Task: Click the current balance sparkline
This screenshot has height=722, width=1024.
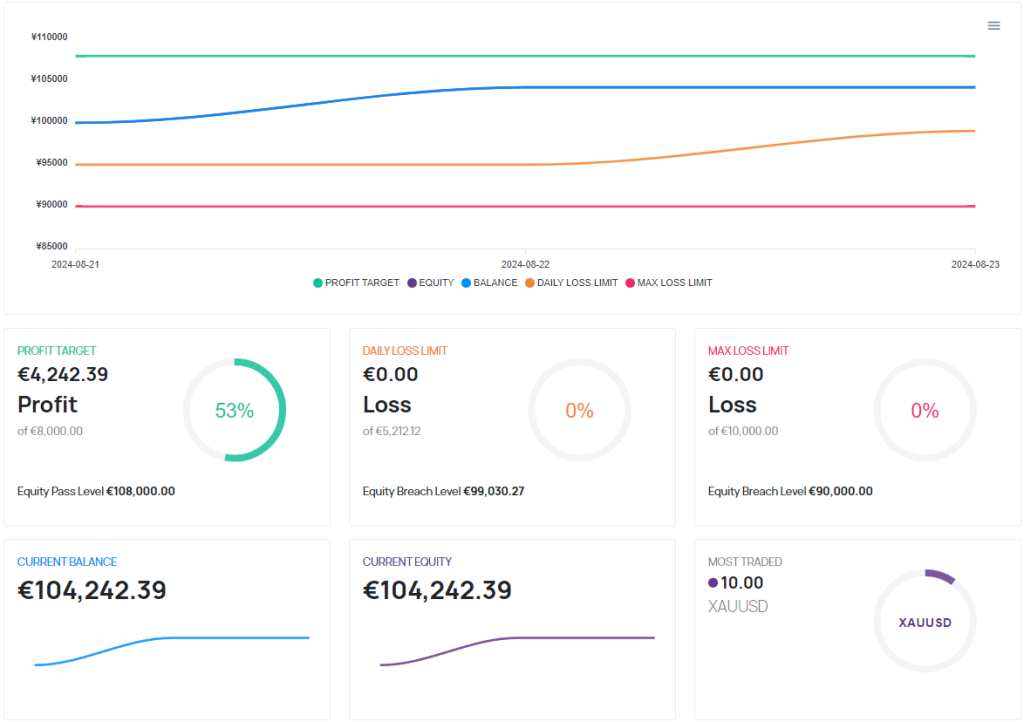Action: click(x=172, y=651)
